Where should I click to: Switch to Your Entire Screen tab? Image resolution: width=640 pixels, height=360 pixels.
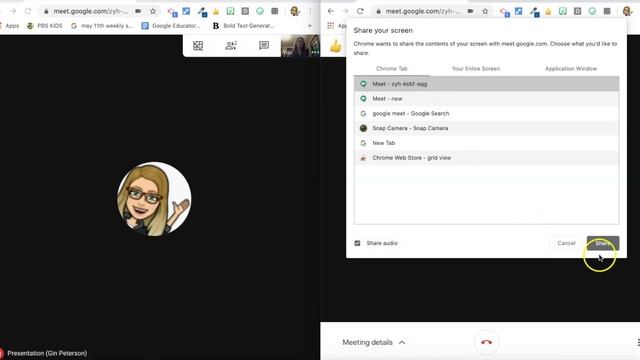coord(476,69)
